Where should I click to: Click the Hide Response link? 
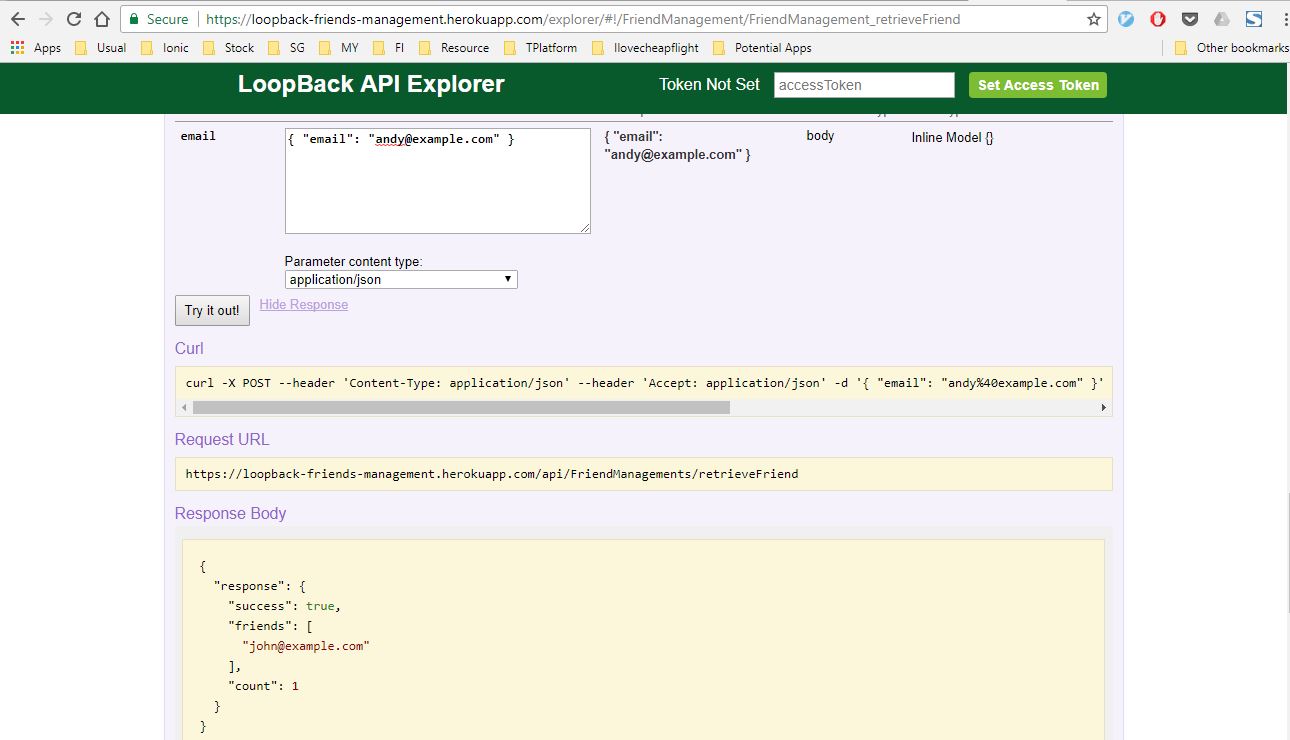point(304,304)
